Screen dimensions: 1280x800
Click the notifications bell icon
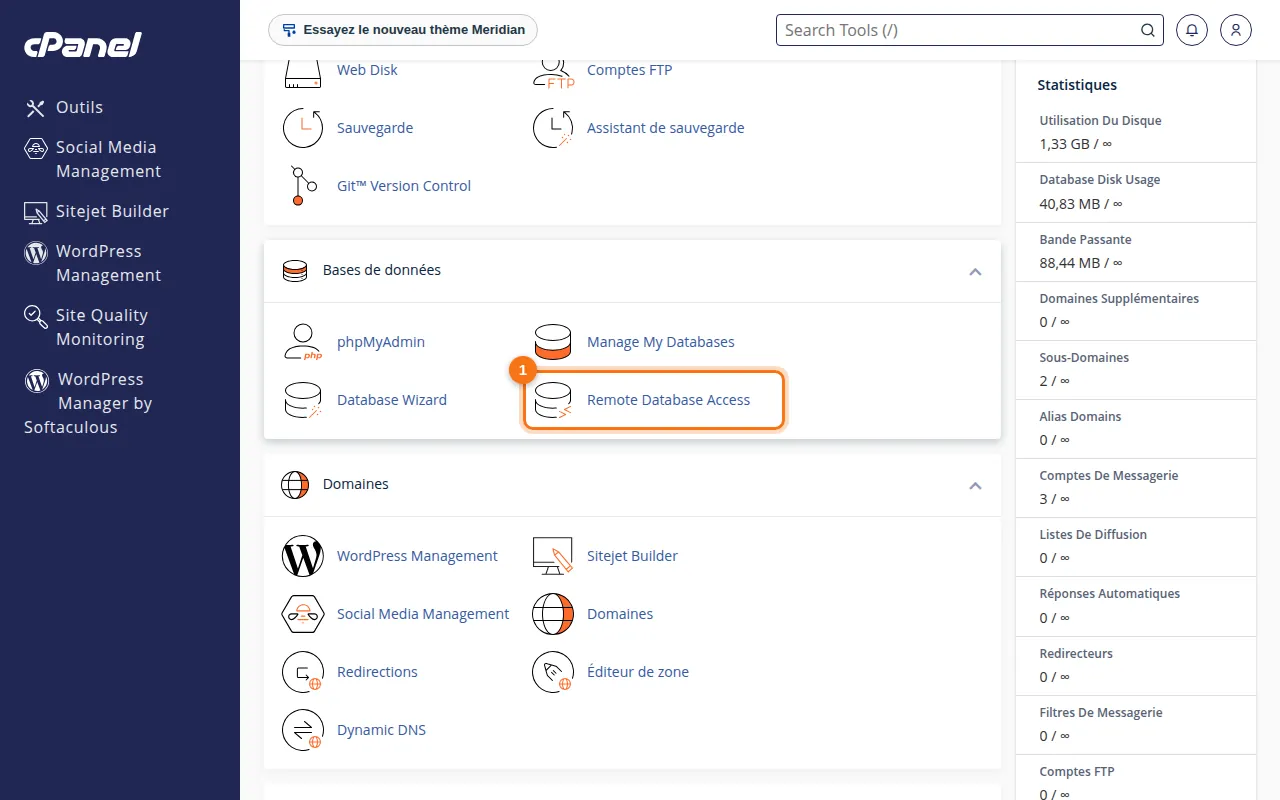pos(1191,30)
